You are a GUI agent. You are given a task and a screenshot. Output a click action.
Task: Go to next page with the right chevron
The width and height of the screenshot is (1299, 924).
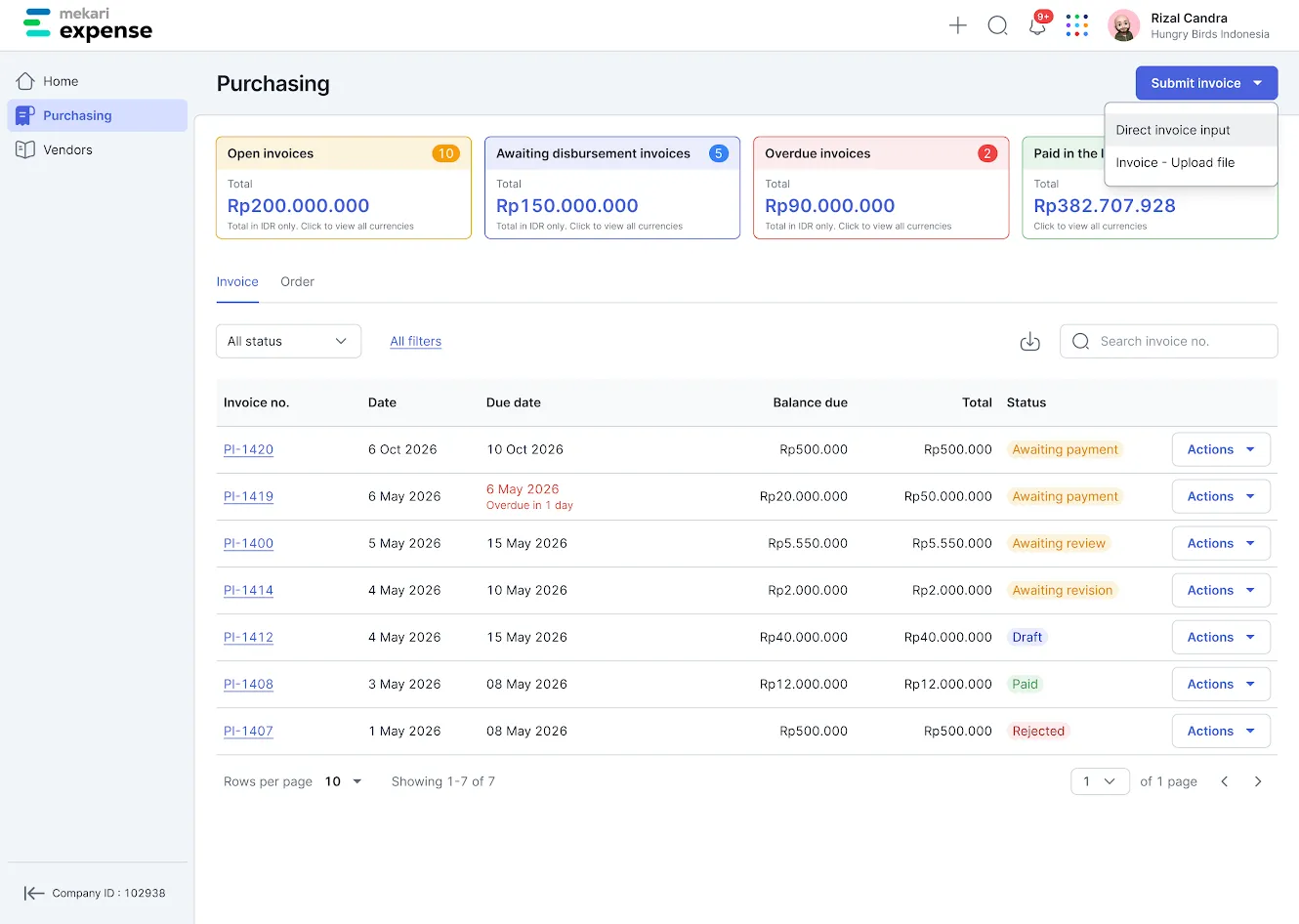[x=1258, y=781]
